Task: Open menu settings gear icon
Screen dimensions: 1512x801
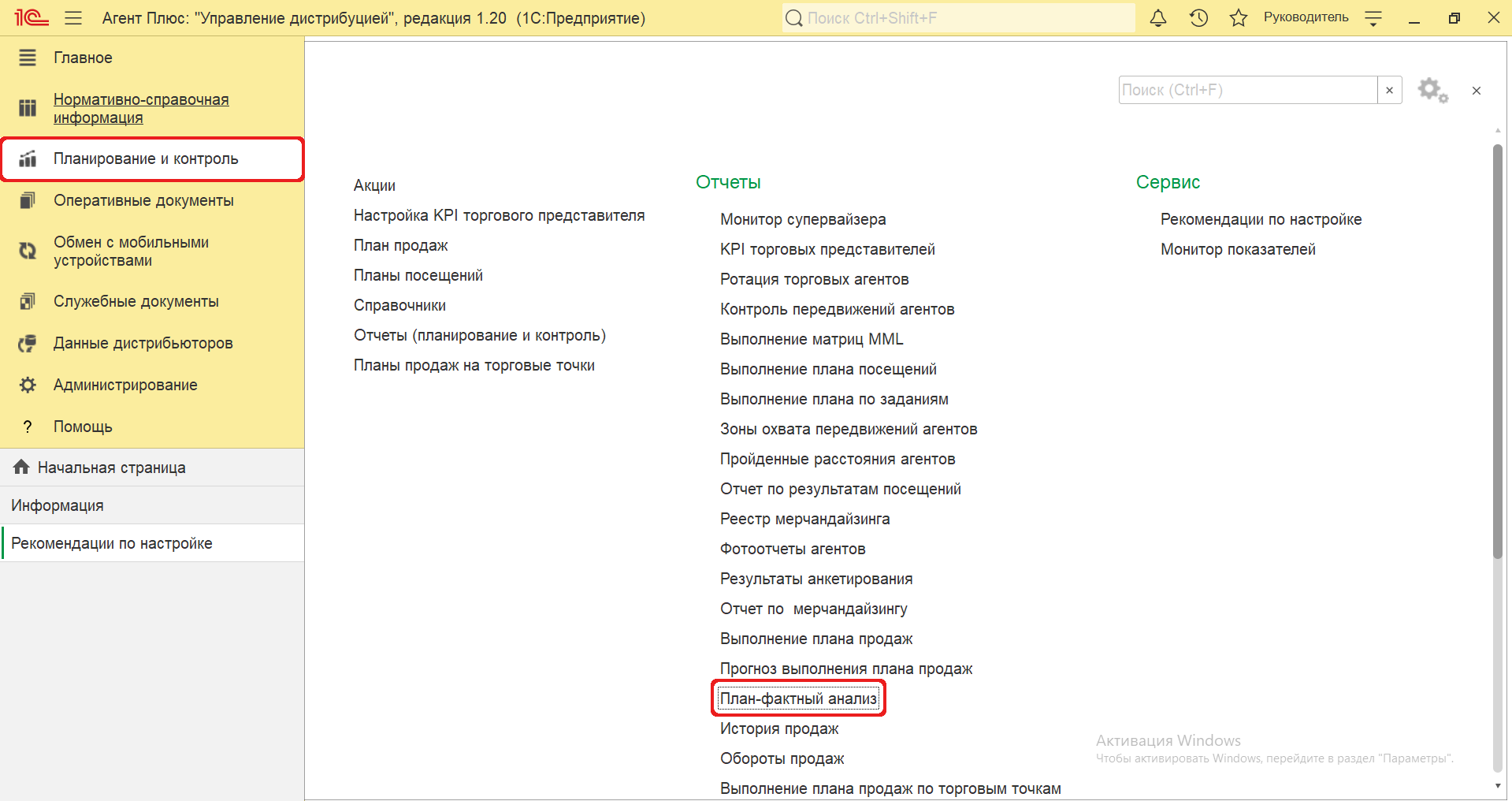Action: click(x=1432, y=91)
